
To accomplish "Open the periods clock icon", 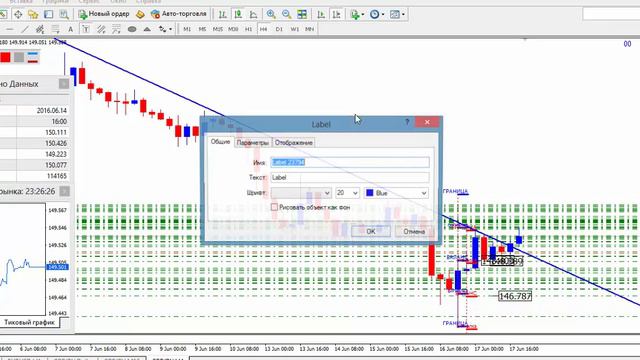I will pos(374,14).
